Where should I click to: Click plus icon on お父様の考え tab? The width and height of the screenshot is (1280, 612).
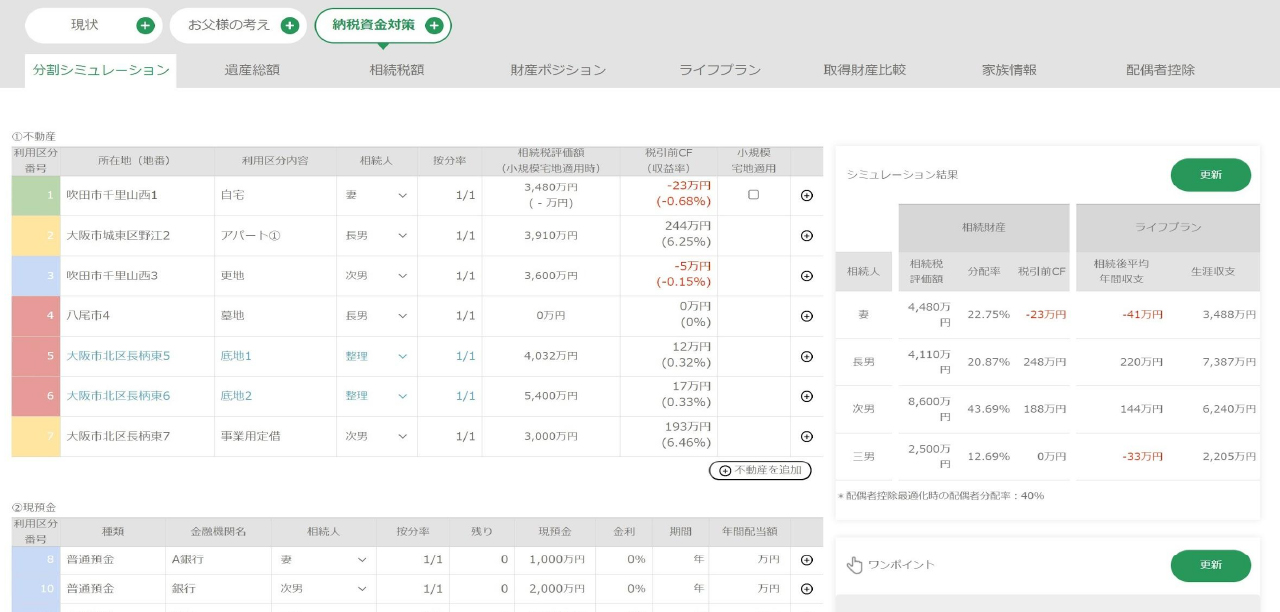[x=290, y=26]
